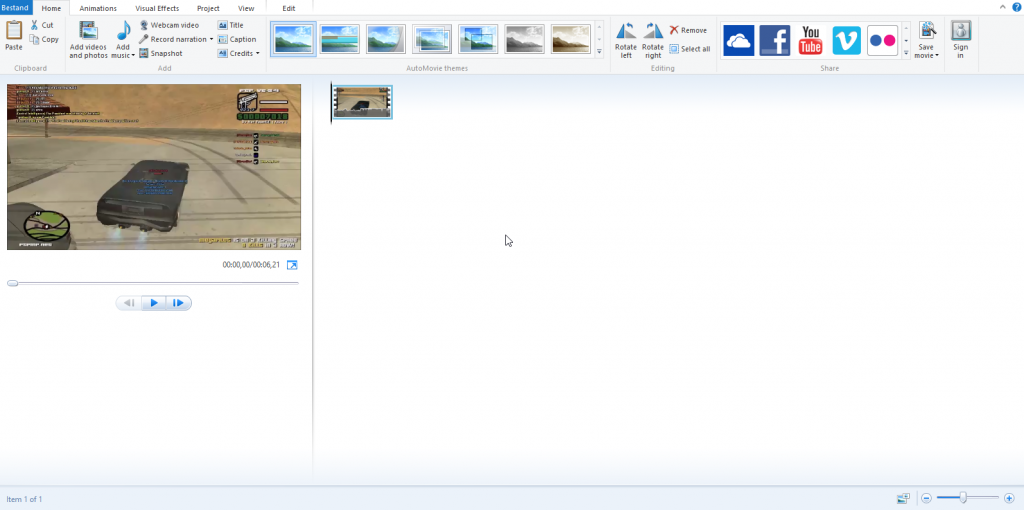The image size is (1024, 510).
Task: Select all clips
Action: [x=690, y=49]
